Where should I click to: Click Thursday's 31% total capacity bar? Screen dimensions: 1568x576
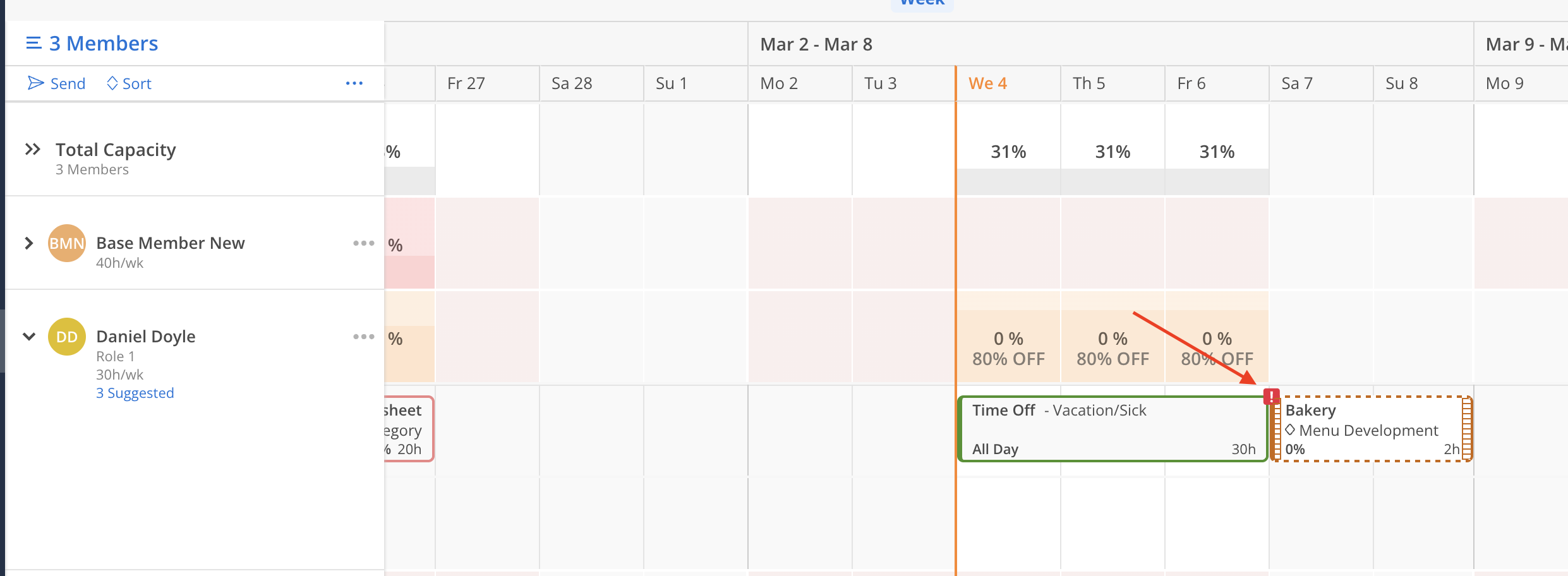click(1113, 152)
